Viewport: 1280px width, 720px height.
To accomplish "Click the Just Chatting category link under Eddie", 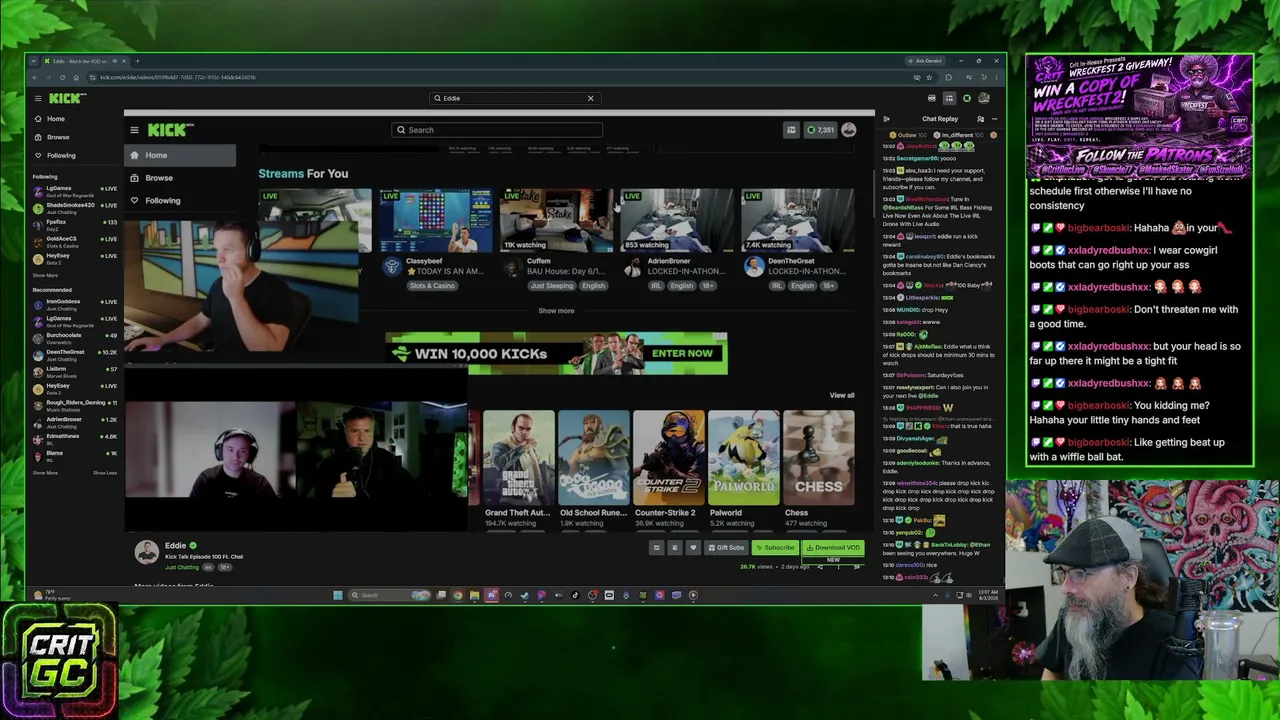I will pos(182,567).
